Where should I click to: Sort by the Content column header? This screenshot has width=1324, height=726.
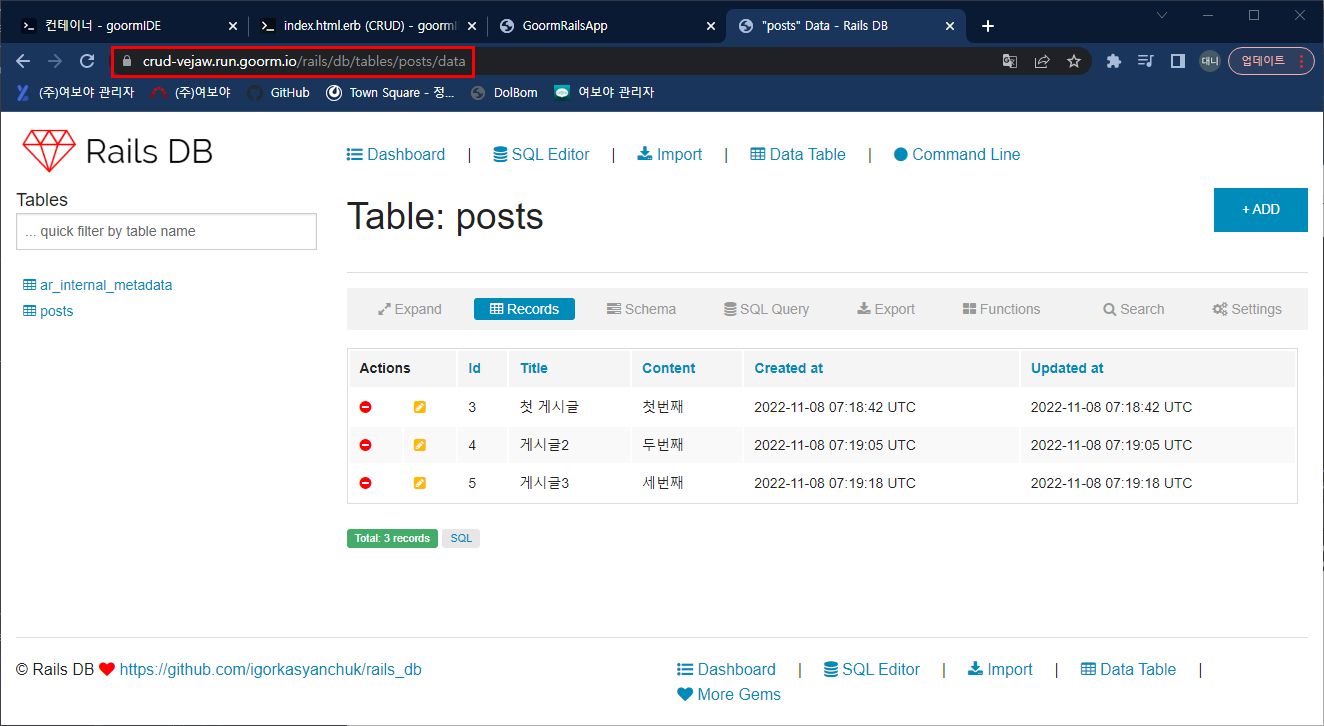pyautogui.click(x=668, y=368)
